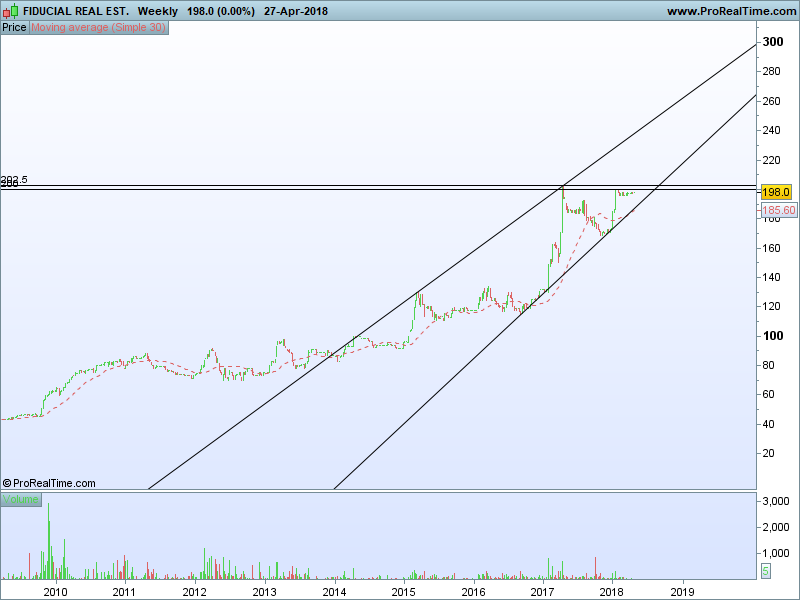
Task: Click the 40 price axis label
Action: point(768,424)
